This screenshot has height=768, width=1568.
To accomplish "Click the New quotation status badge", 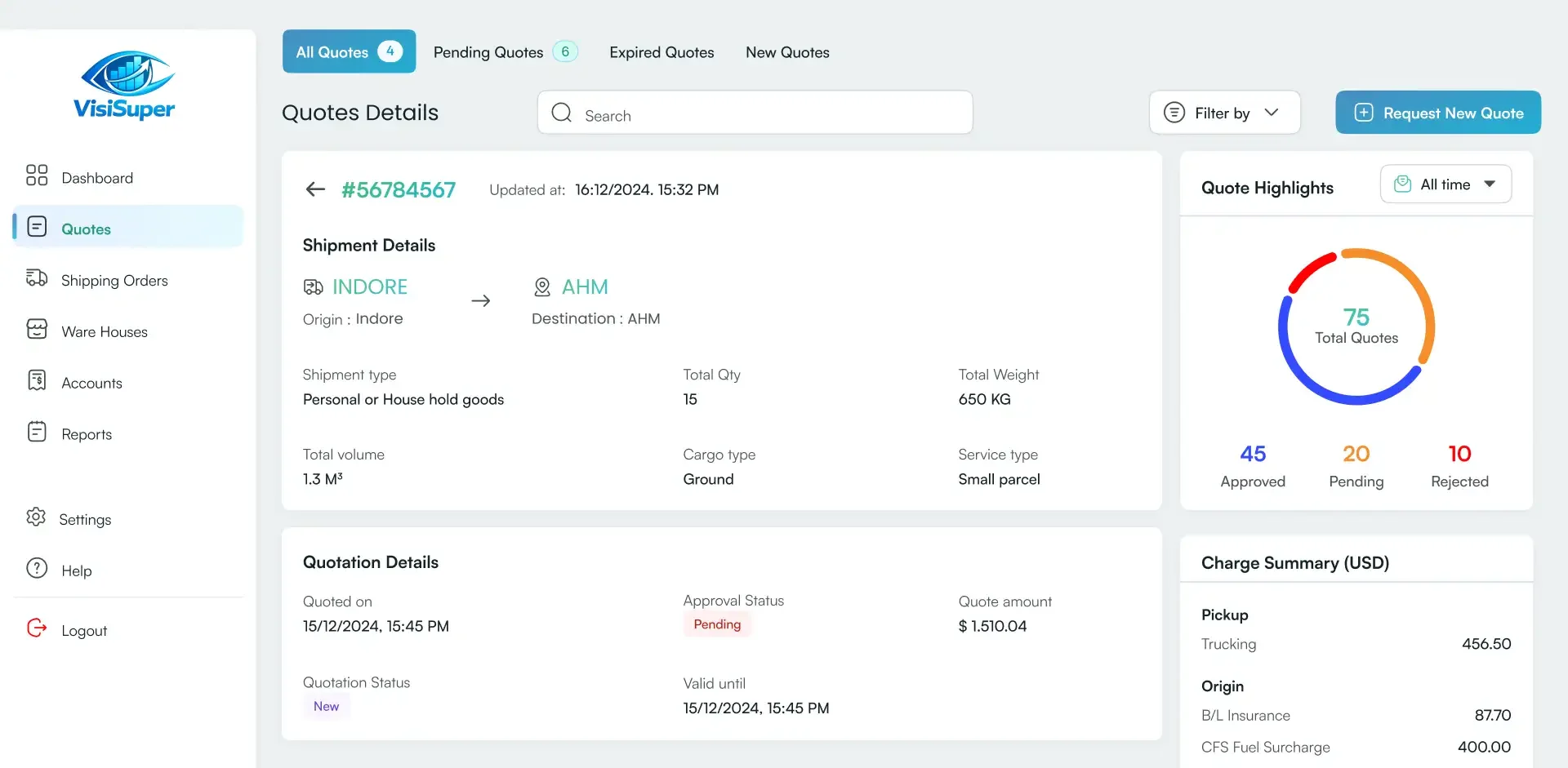I will tap(326, 706).
